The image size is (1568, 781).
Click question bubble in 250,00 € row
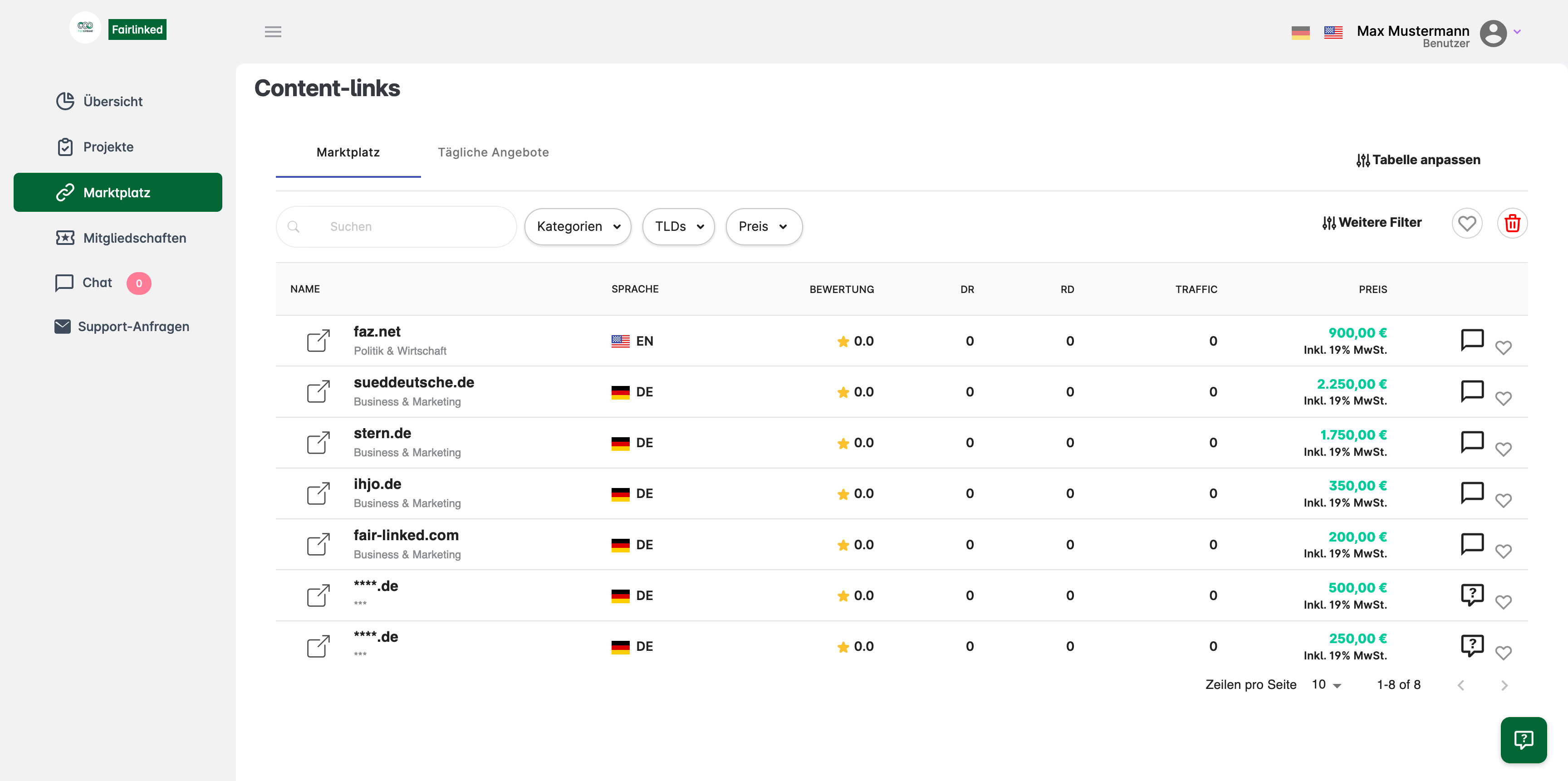pos(1472,645)
